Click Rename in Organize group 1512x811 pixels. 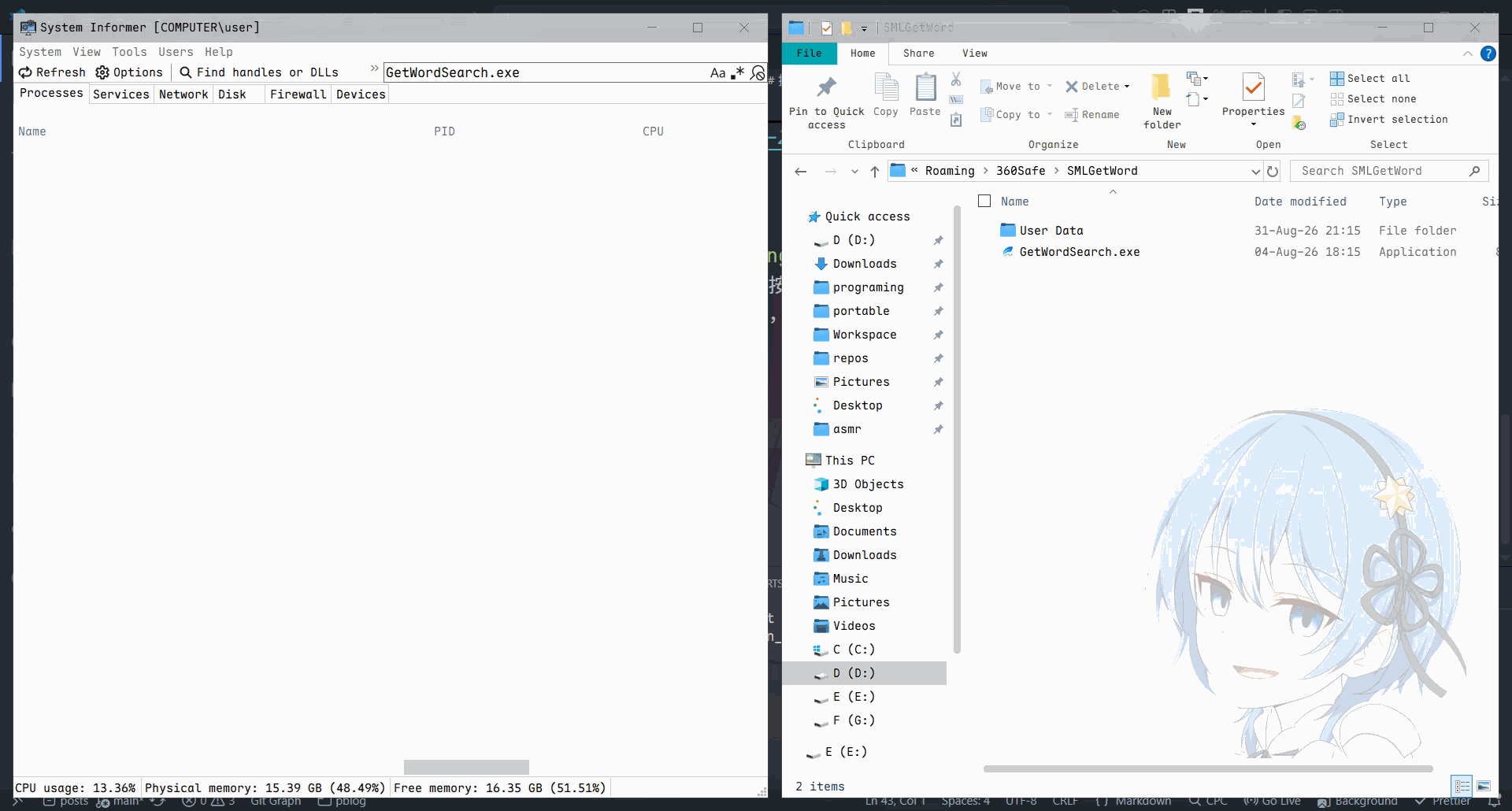1092,115
